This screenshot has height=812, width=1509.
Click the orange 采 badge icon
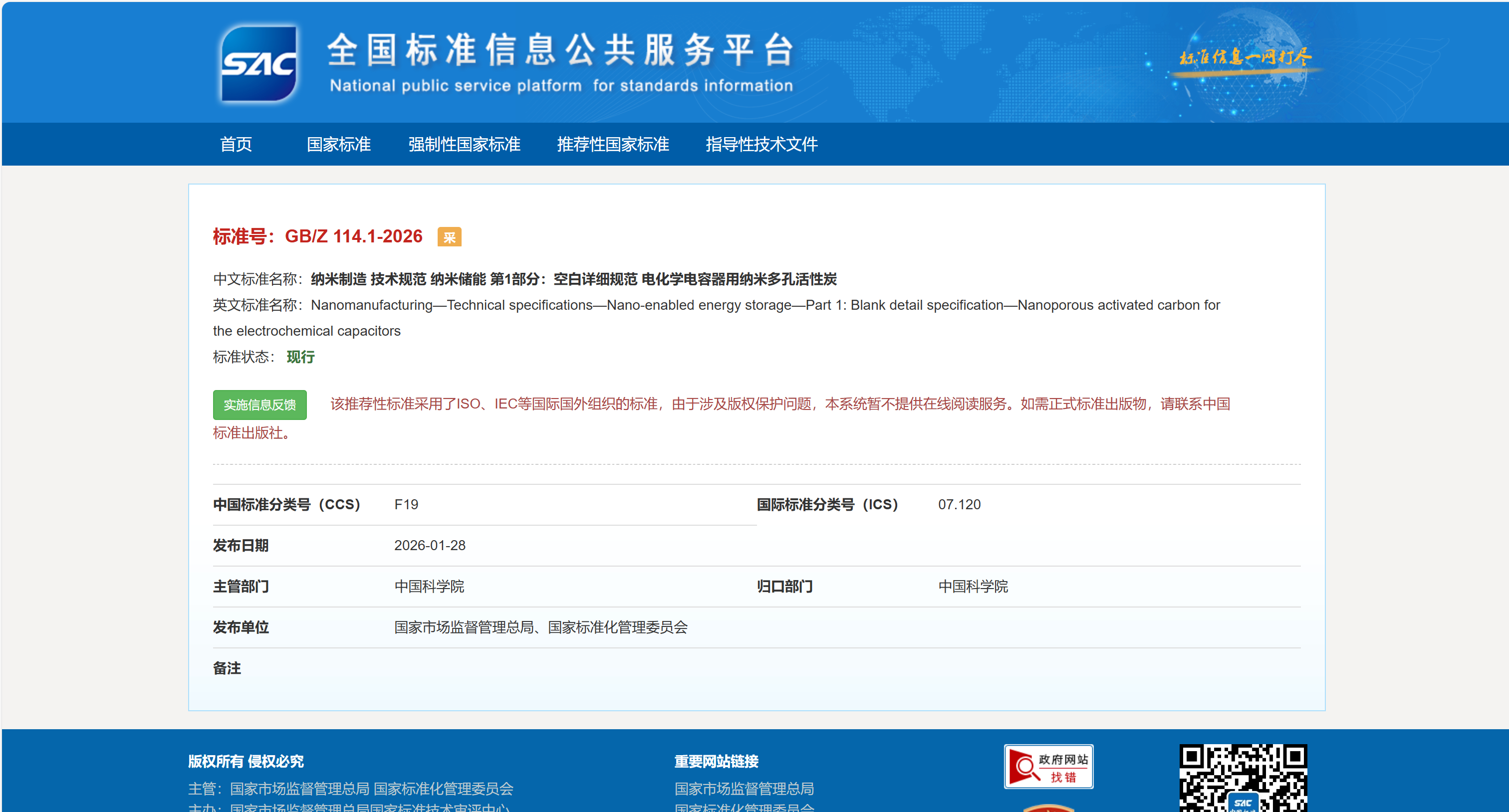tap(449, 237)
